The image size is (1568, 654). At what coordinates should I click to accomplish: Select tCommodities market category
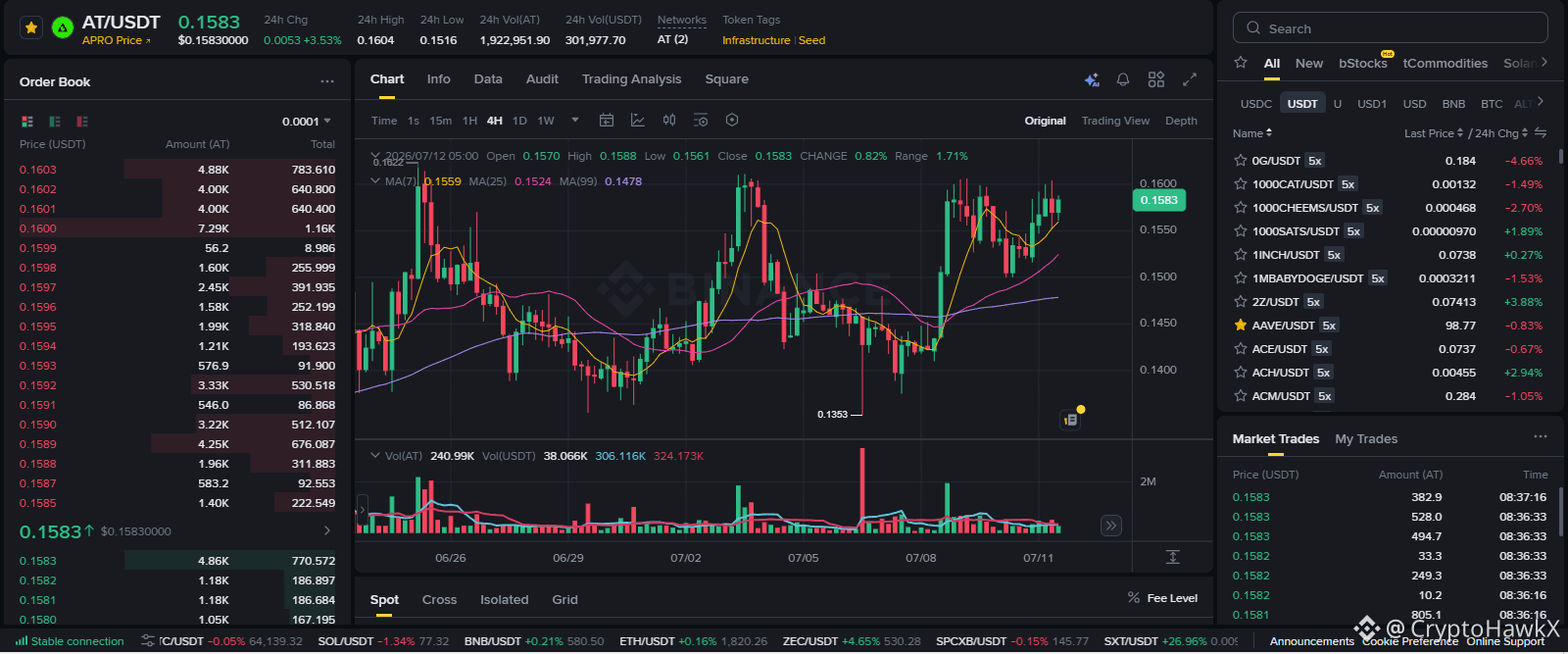tap(1445, 63)
